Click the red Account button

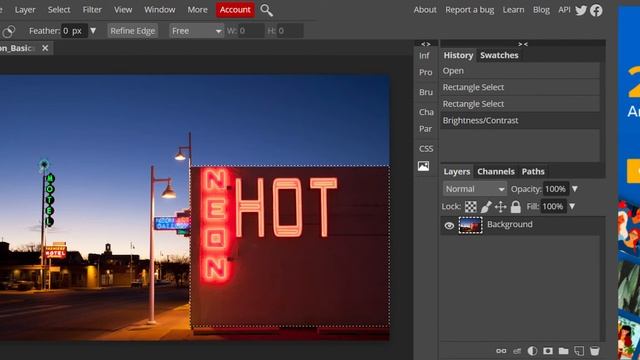click(x=235, y=10)
